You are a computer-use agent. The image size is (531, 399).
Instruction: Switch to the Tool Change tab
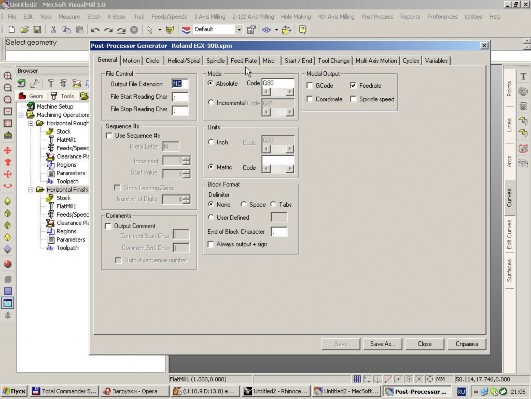(x=334, y=61)
